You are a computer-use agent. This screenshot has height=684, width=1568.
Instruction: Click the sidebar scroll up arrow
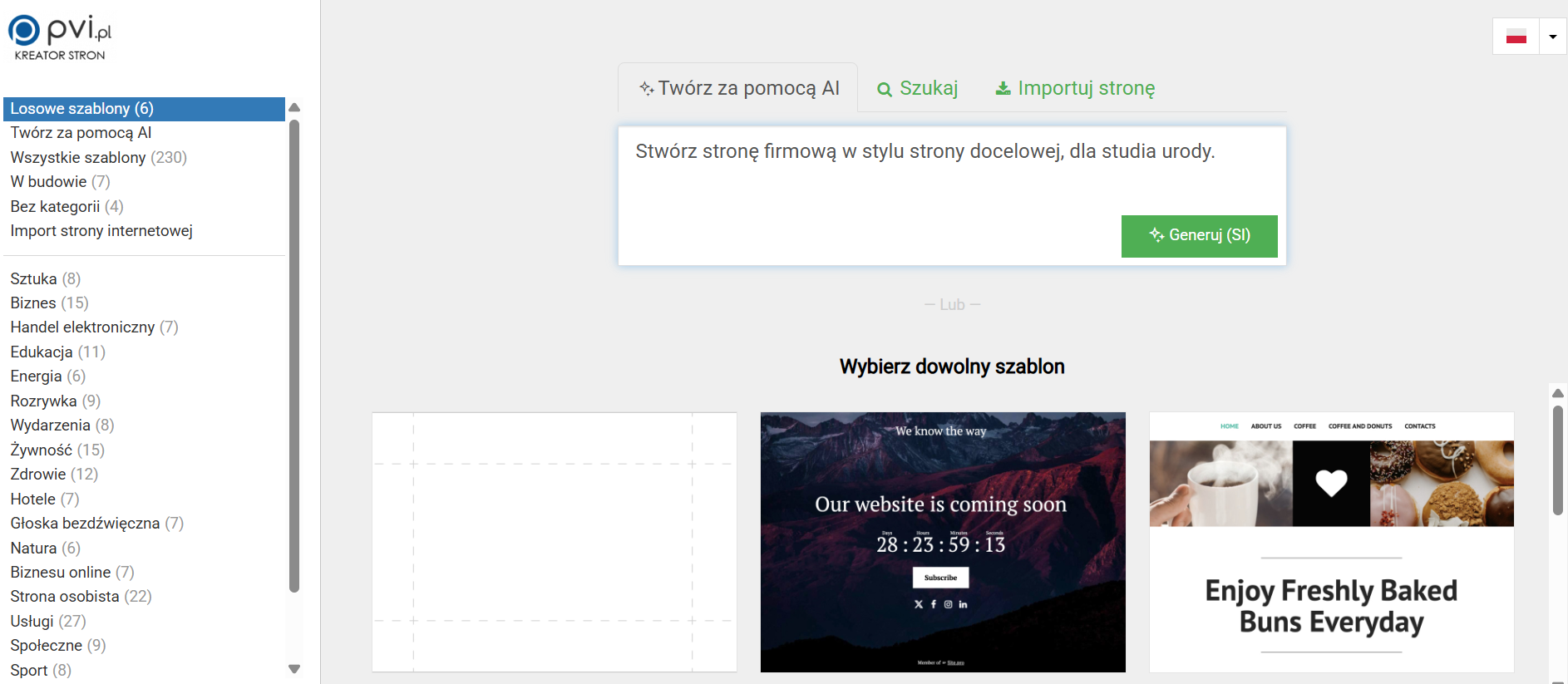(293, 108)
